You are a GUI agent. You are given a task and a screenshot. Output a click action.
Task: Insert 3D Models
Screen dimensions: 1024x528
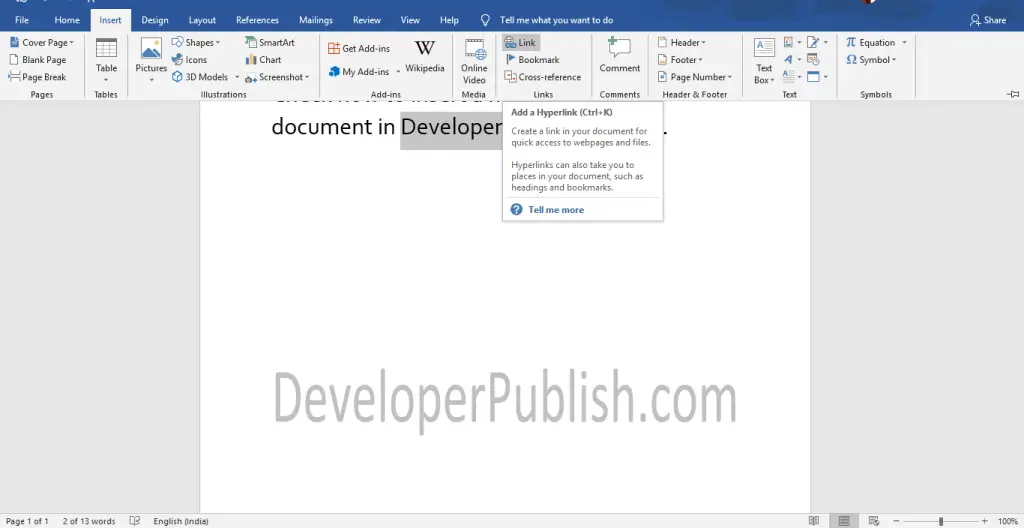coord(200,76)
